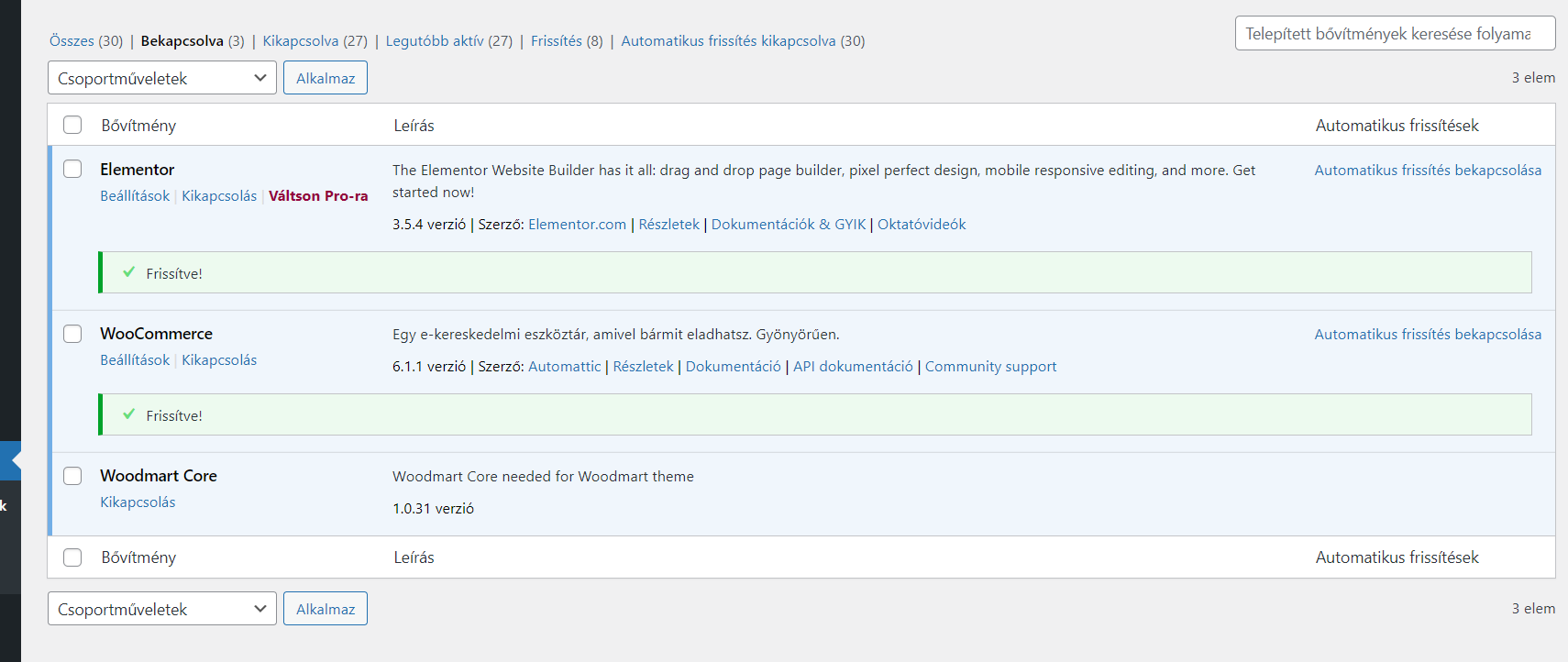Click the Woodmart Core plugin name

tap(159, 475)
